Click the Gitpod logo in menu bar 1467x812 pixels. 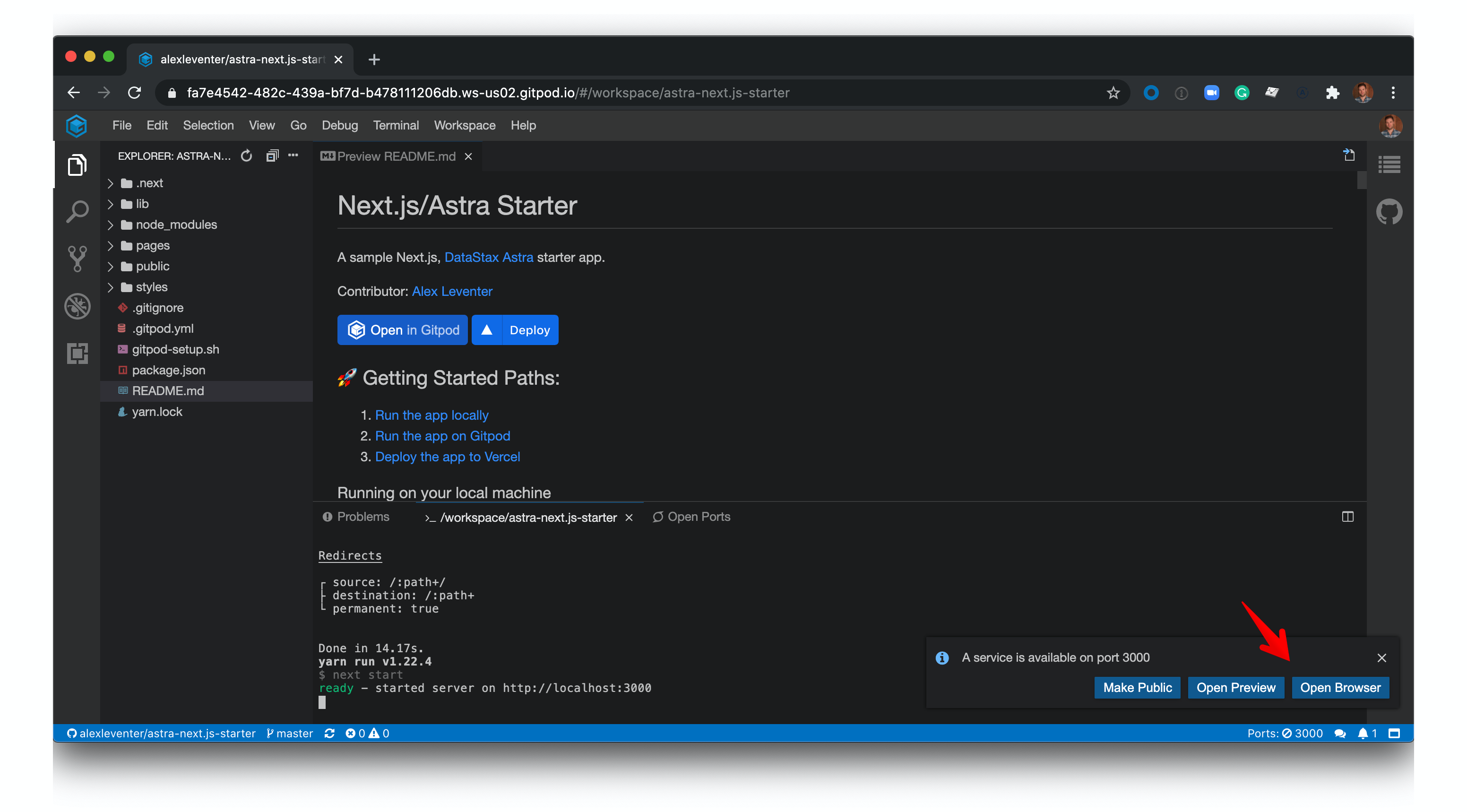click(x=76, y=125)
